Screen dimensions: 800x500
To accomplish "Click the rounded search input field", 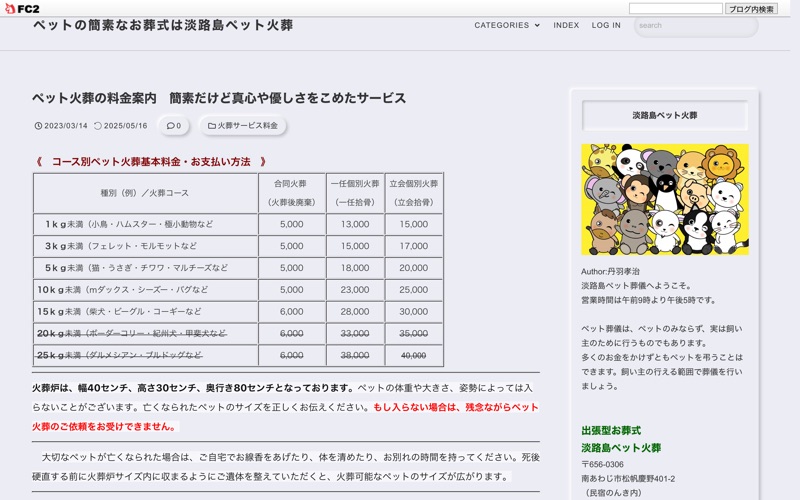I will point(696,26).
